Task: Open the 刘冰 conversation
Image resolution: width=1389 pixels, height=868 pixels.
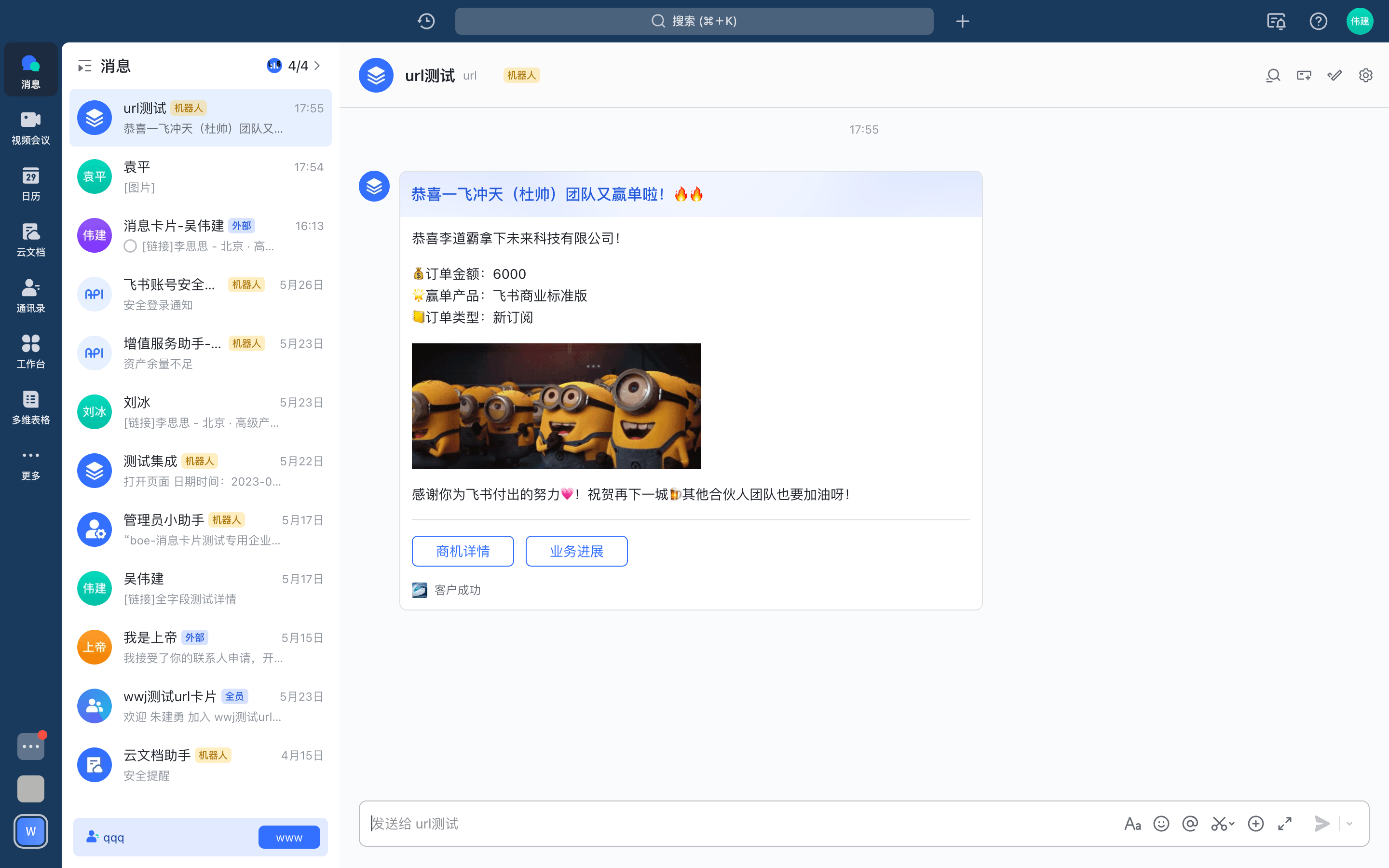Action: [200, 412]
